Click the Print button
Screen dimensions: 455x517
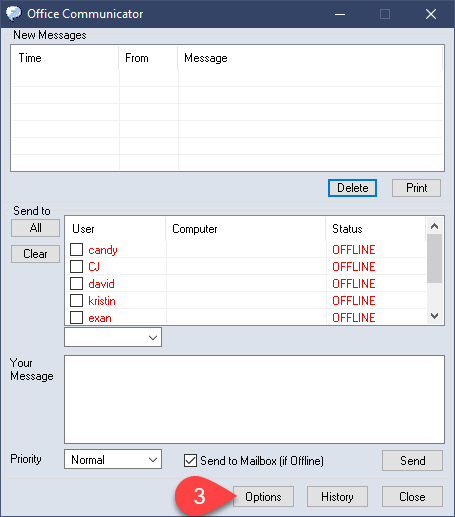click(416, 188)
